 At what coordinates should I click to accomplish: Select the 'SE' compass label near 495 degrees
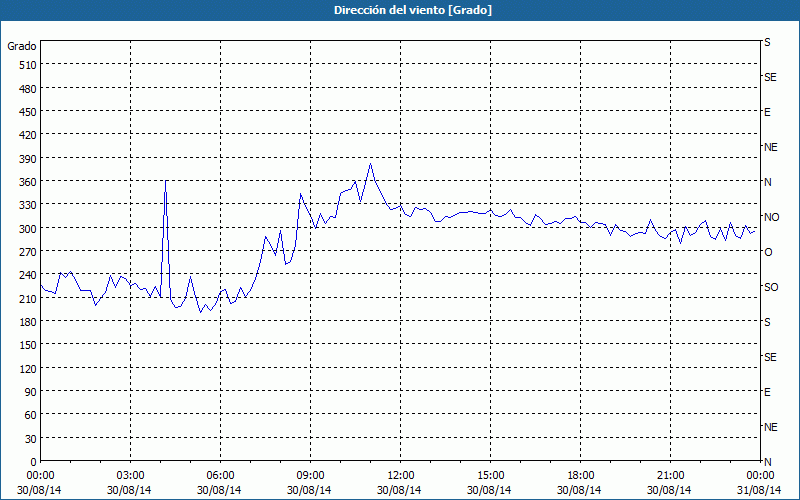[770, 78]
